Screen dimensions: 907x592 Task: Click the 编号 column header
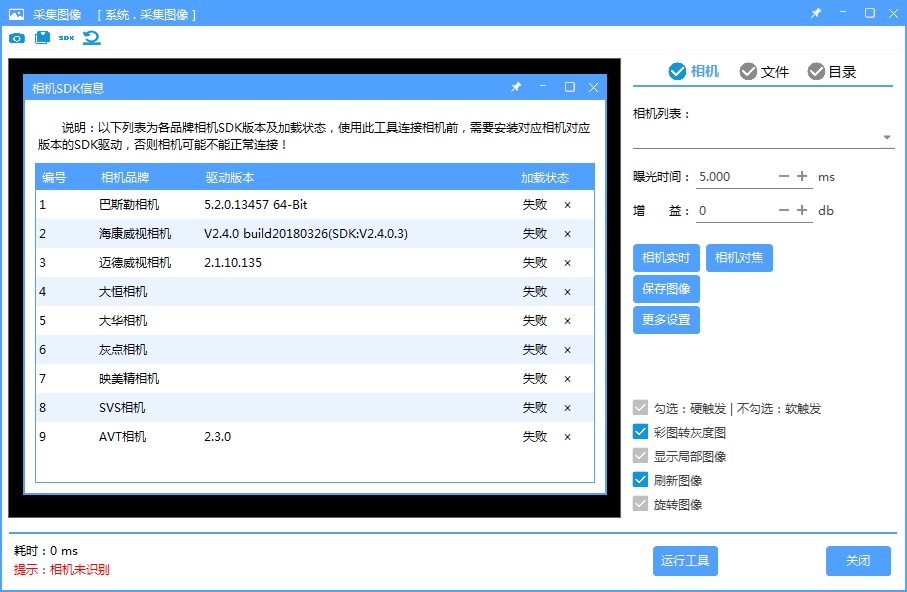point(54,178)
